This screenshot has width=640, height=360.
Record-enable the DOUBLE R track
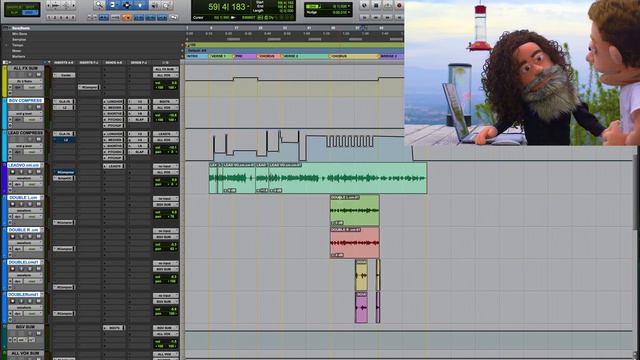click(x=12, y=236)
